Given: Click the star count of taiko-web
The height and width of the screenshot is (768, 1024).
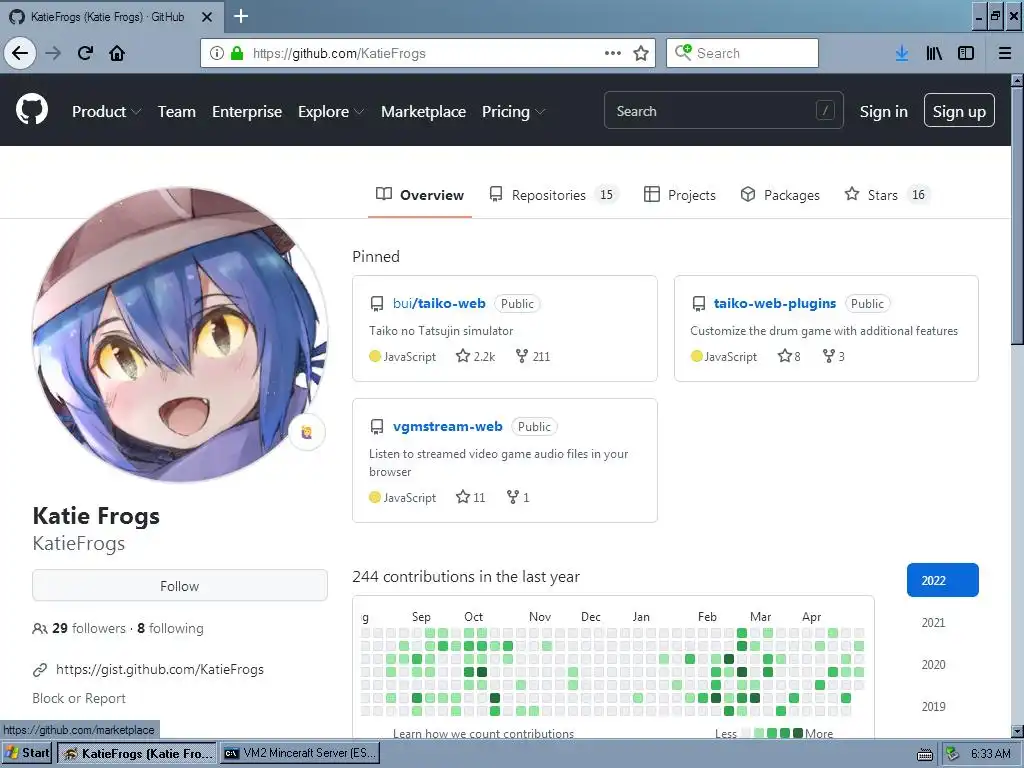Looking at the screenshot, I should pyautogui.click(x=475, y=357).
